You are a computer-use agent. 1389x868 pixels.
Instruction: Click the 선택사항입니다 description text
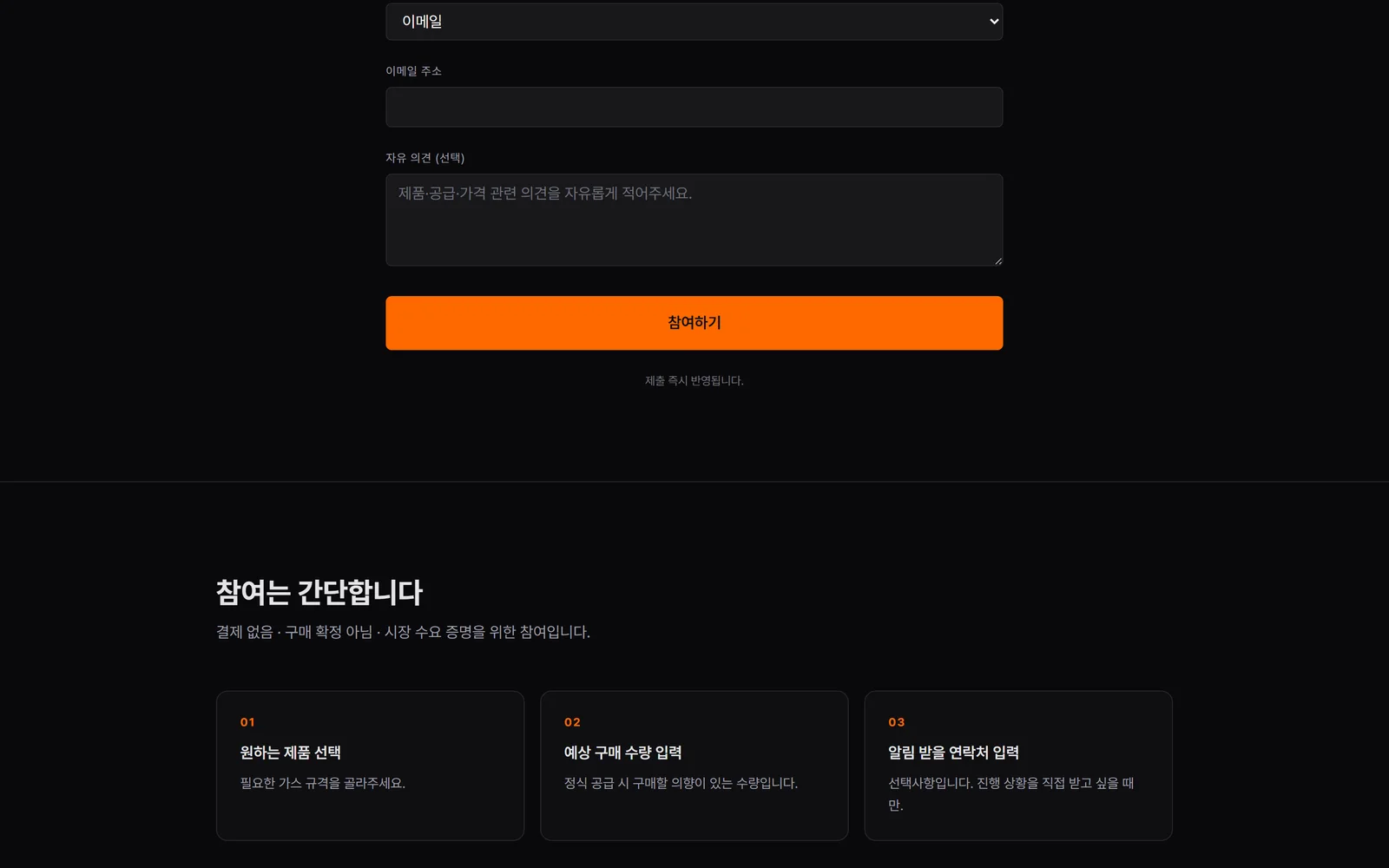(1010, 794)
